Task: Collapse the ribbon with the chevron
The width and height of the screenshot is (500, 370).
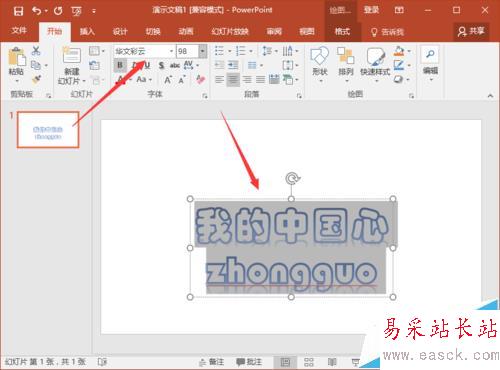Action: pyautogui.click(x=490, y=96)
